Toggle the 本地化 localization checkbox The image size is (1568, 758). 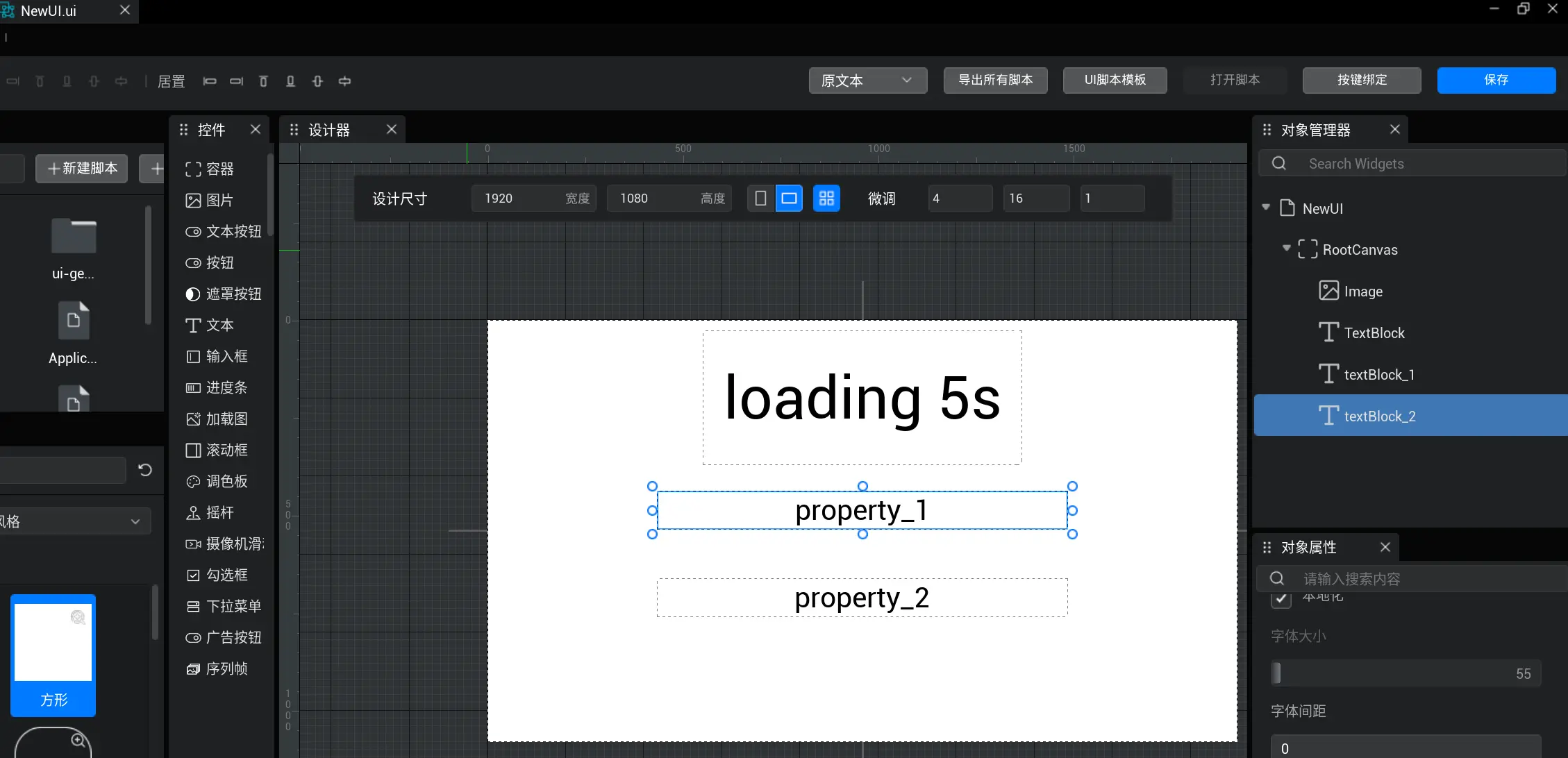click(1281, 598)
